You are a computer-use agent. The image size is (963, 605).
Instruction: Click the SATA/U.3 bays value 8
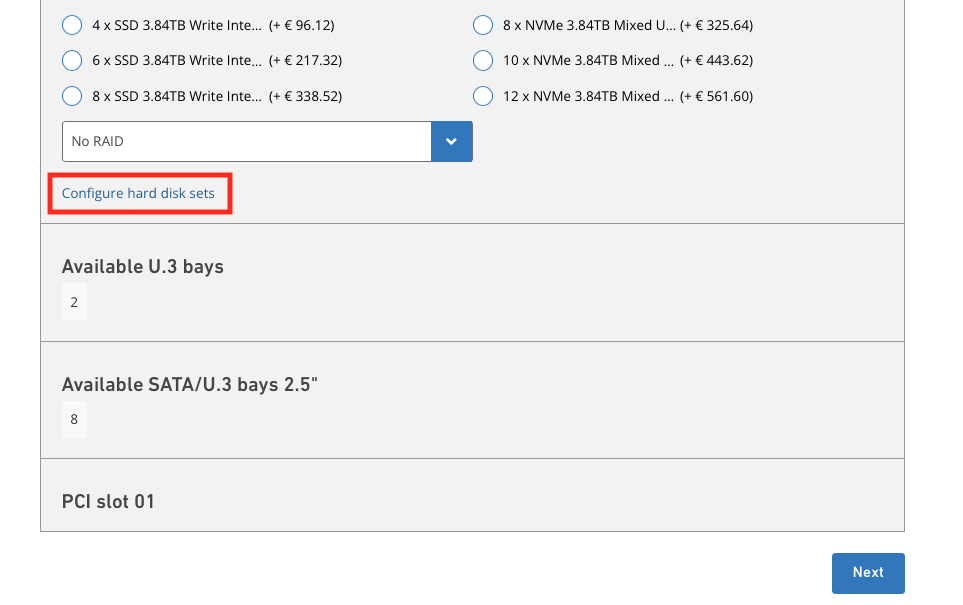[74, 420]
